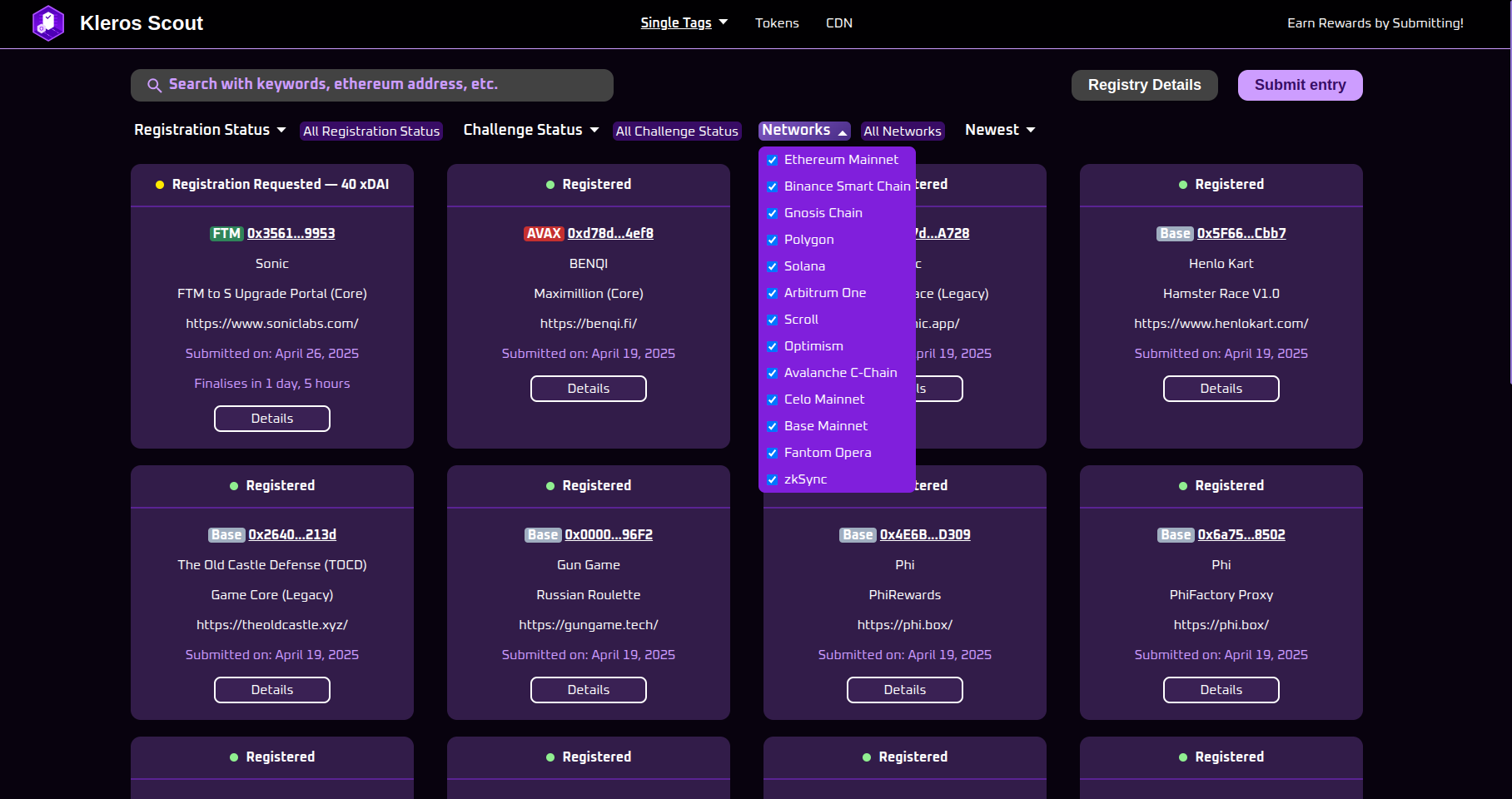Click the search magnifier icon

[x=154, y=85]
